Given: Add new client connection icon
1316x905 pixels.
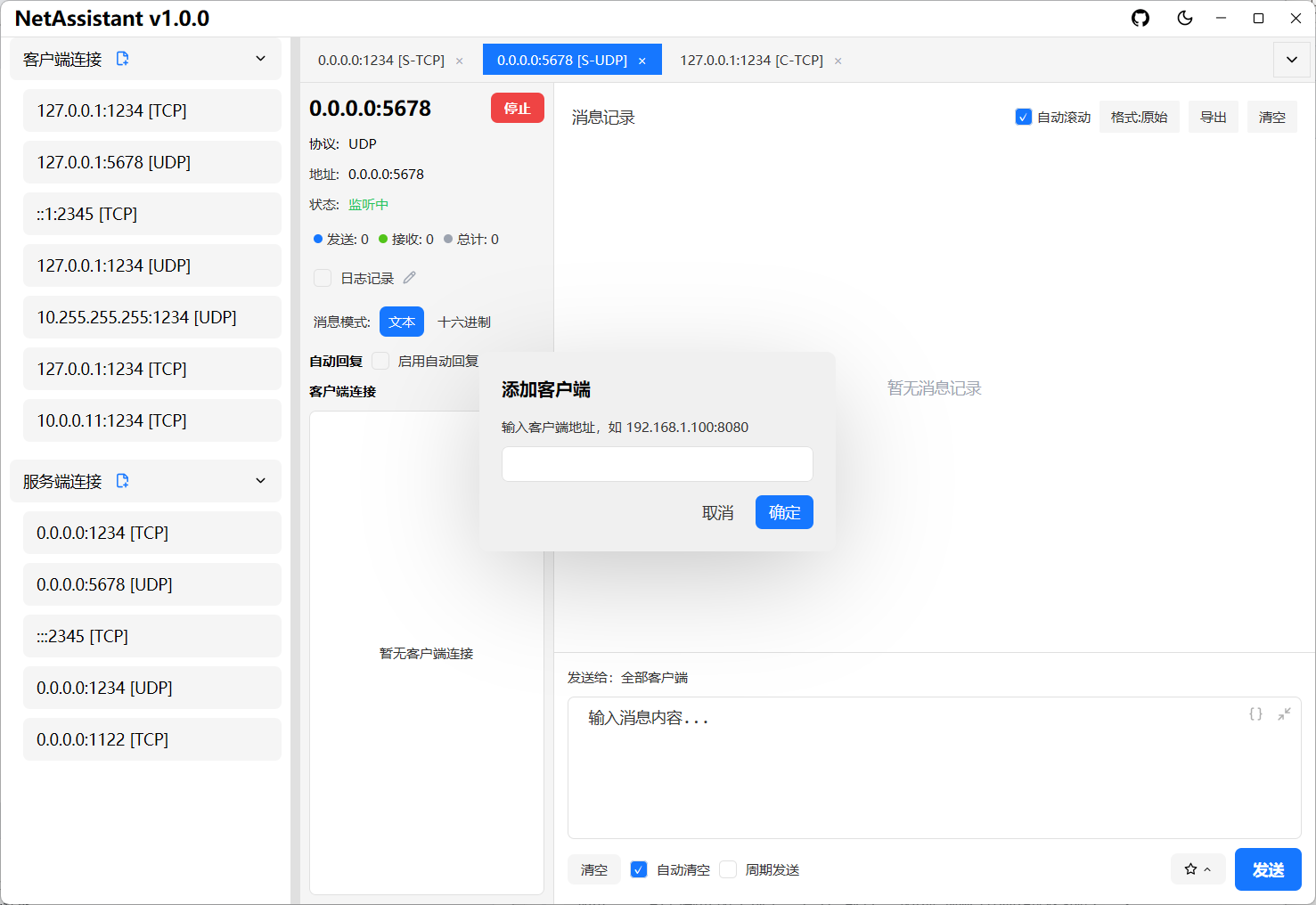Looking at the screenshot, I should (x=123, y=59).
